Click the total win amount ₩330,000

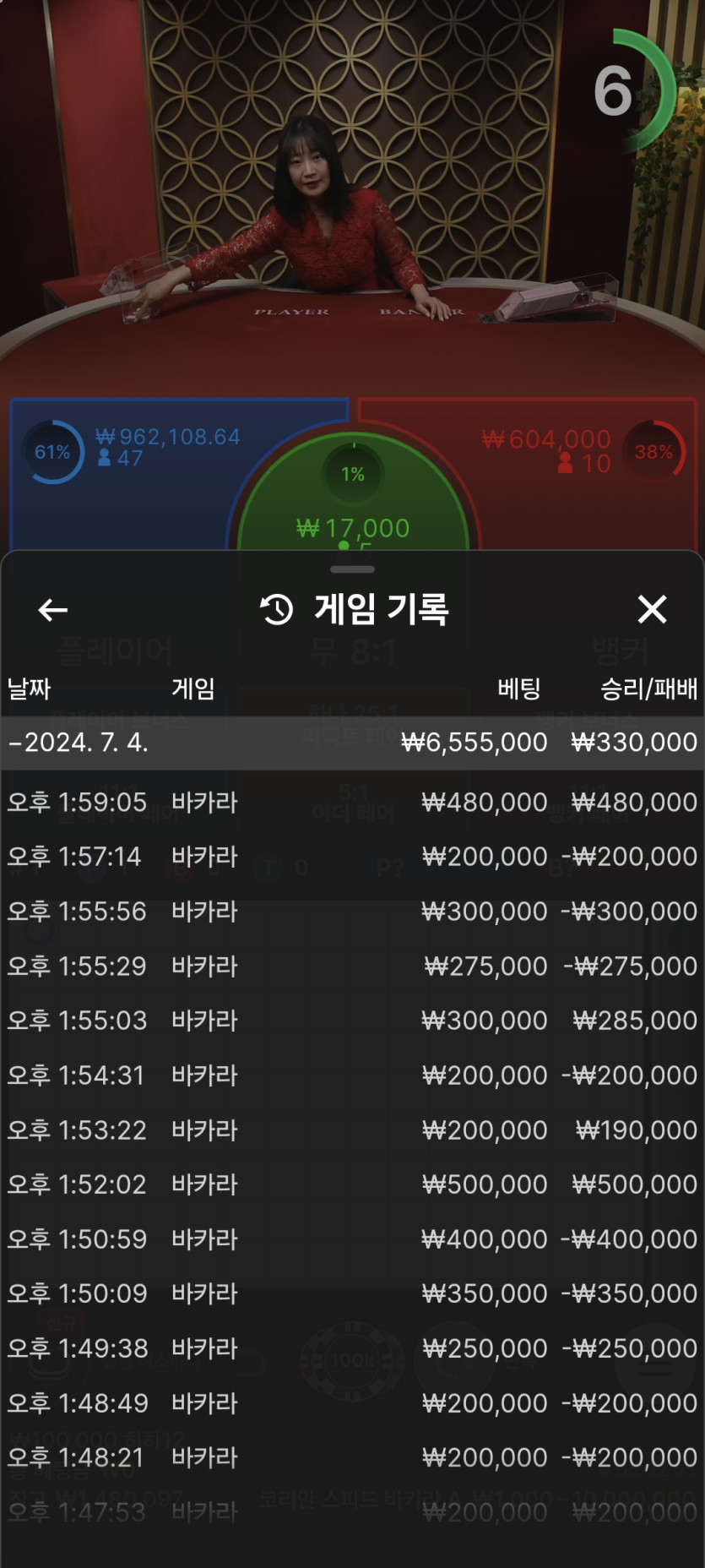click(634, 743)
